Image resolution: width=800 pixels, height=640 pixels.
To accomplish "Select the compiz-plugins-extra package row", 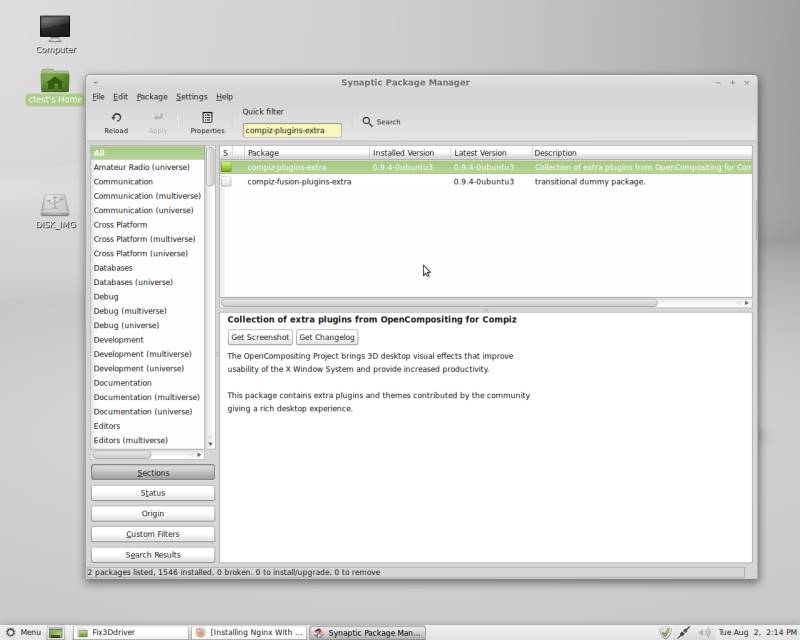I will point(486,167).
